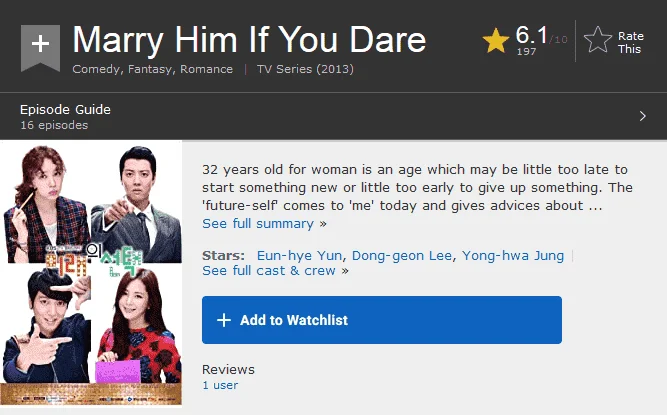The image size is (667, 415).
Task: Click the Marry Him If You Dare poster
Action: coord(91,274)
